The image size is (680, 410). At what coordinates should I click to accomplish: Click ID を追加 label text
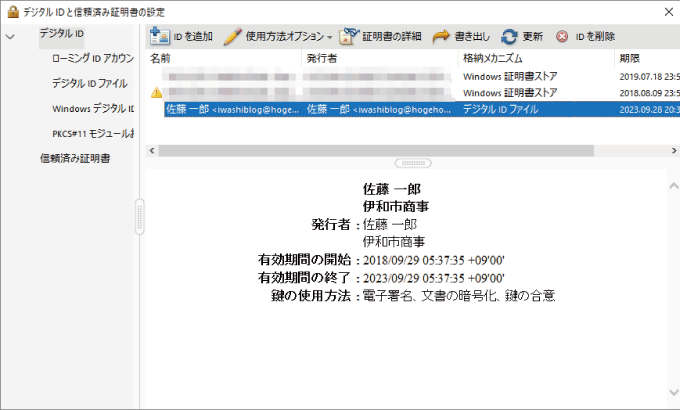coord(193,36)
